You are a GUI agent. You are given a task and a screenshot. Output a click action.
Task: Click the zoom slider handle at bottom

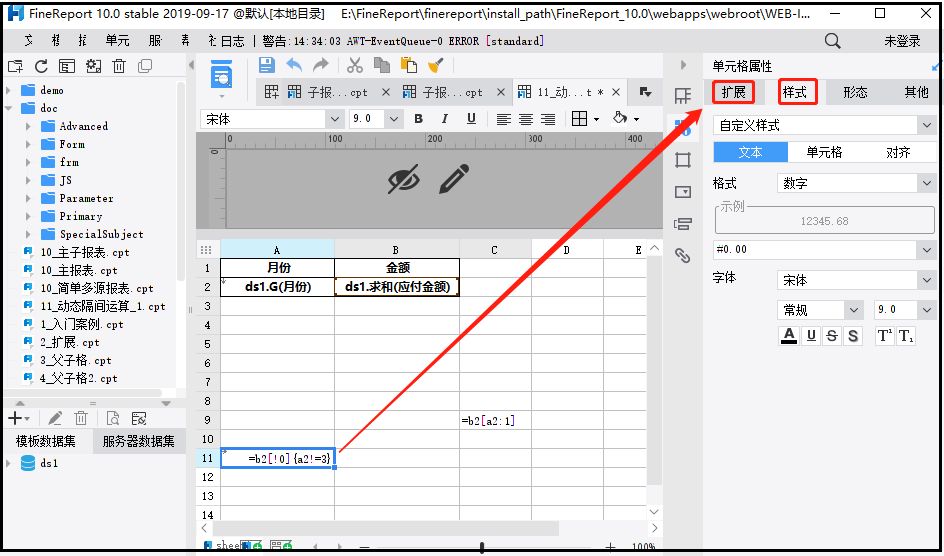click(481, 548)
